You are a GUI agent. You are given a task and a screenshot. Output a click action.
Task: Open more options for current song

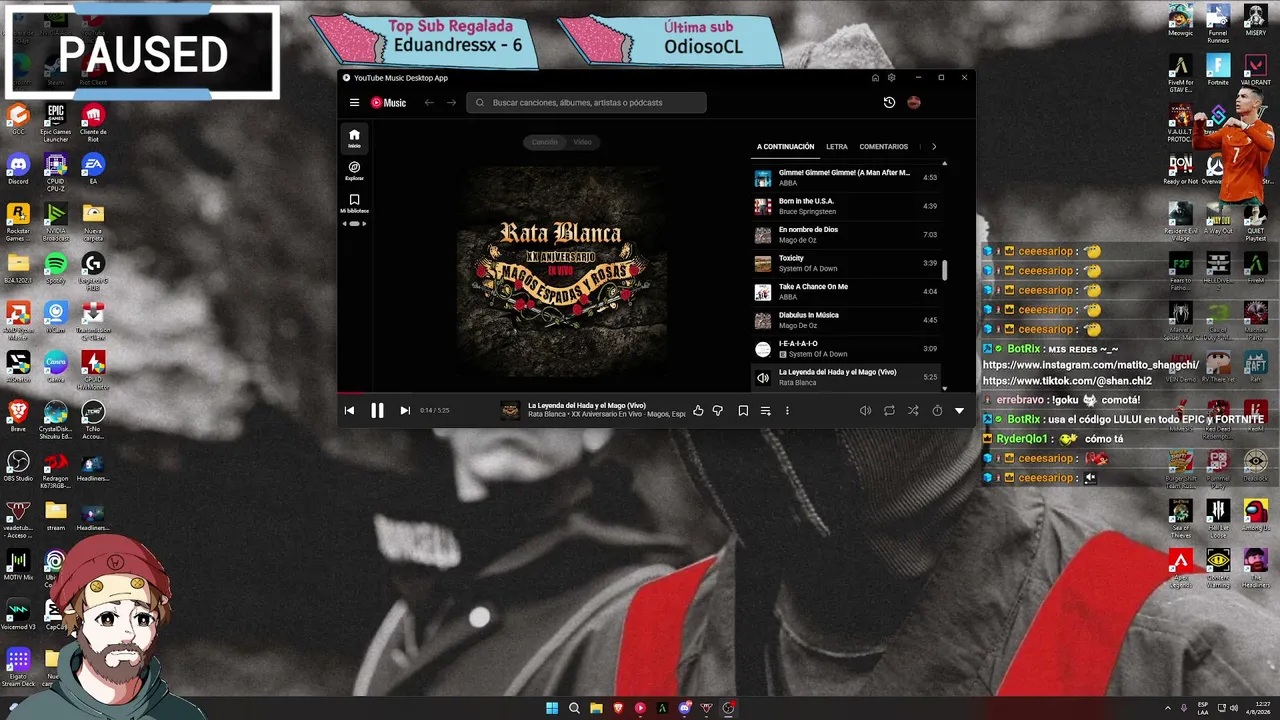[x=787, y=410]
